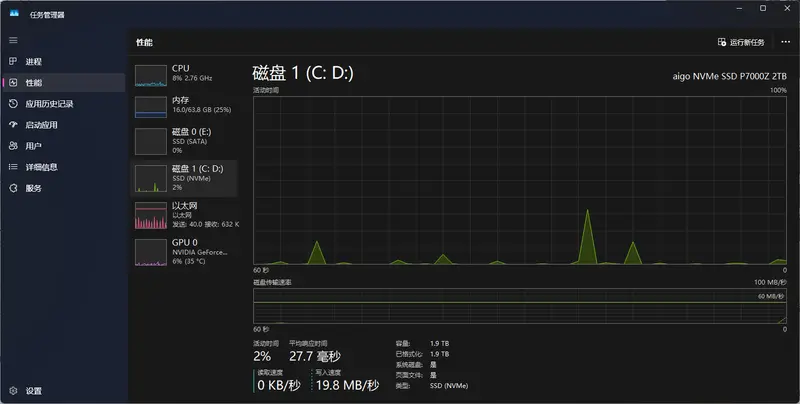800x404 pixels.
Task: Click the NVIDIA GeForce GPU name text
Action: [199, 252]
